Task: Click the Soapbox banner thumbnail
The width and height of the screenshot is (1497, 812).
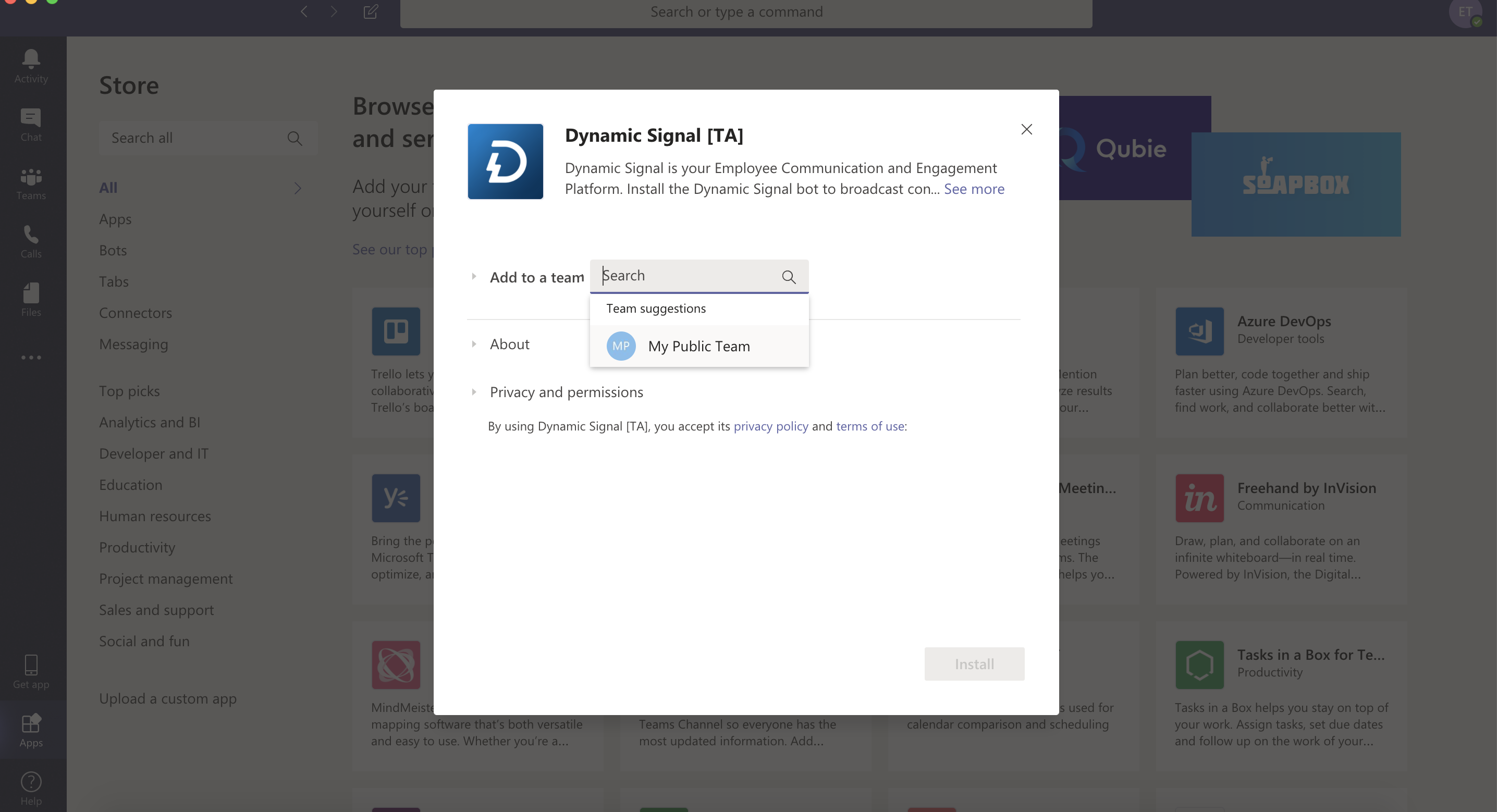Action: [x=1296, y=184]
